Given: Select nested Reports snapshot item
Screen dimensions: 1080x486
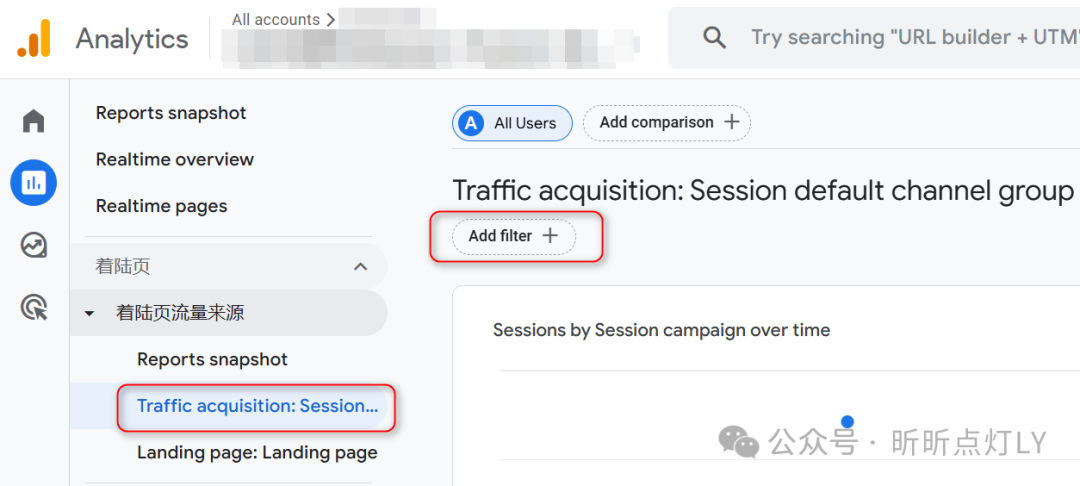Looking at the screenshot, I should click(212, 359).
